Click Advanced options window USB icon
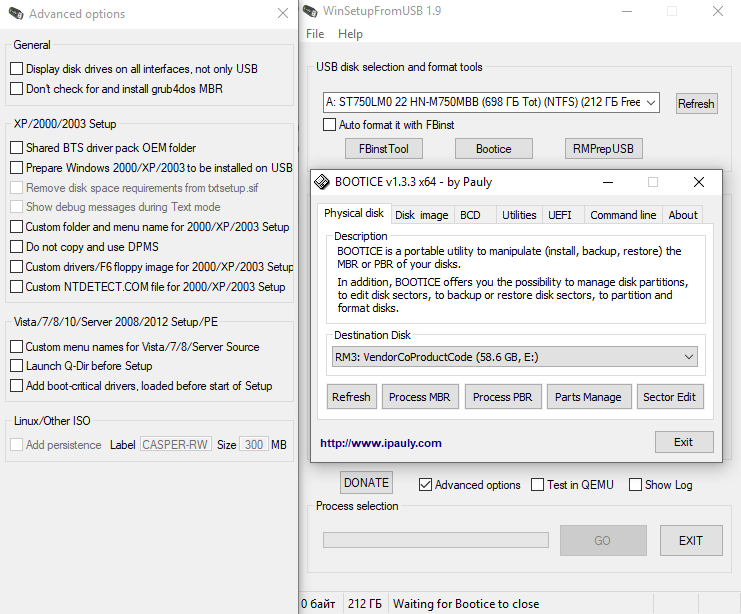Viewport: 741px width, 614px height. click(16, 14)
